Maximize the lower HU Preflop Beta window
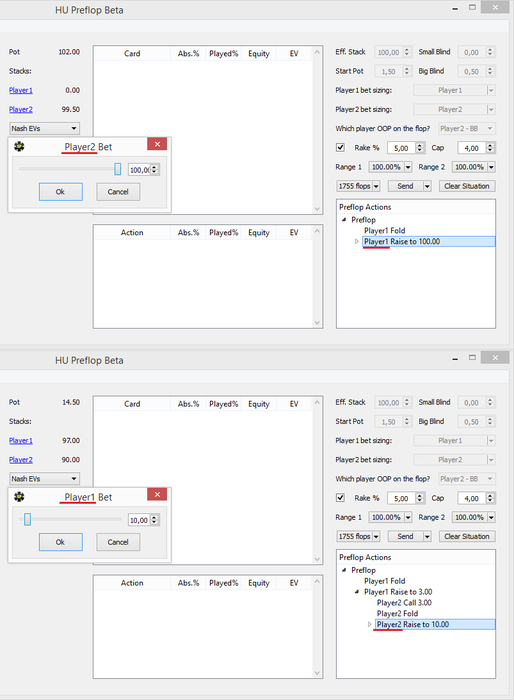The image size is (514, 700). 472,358
